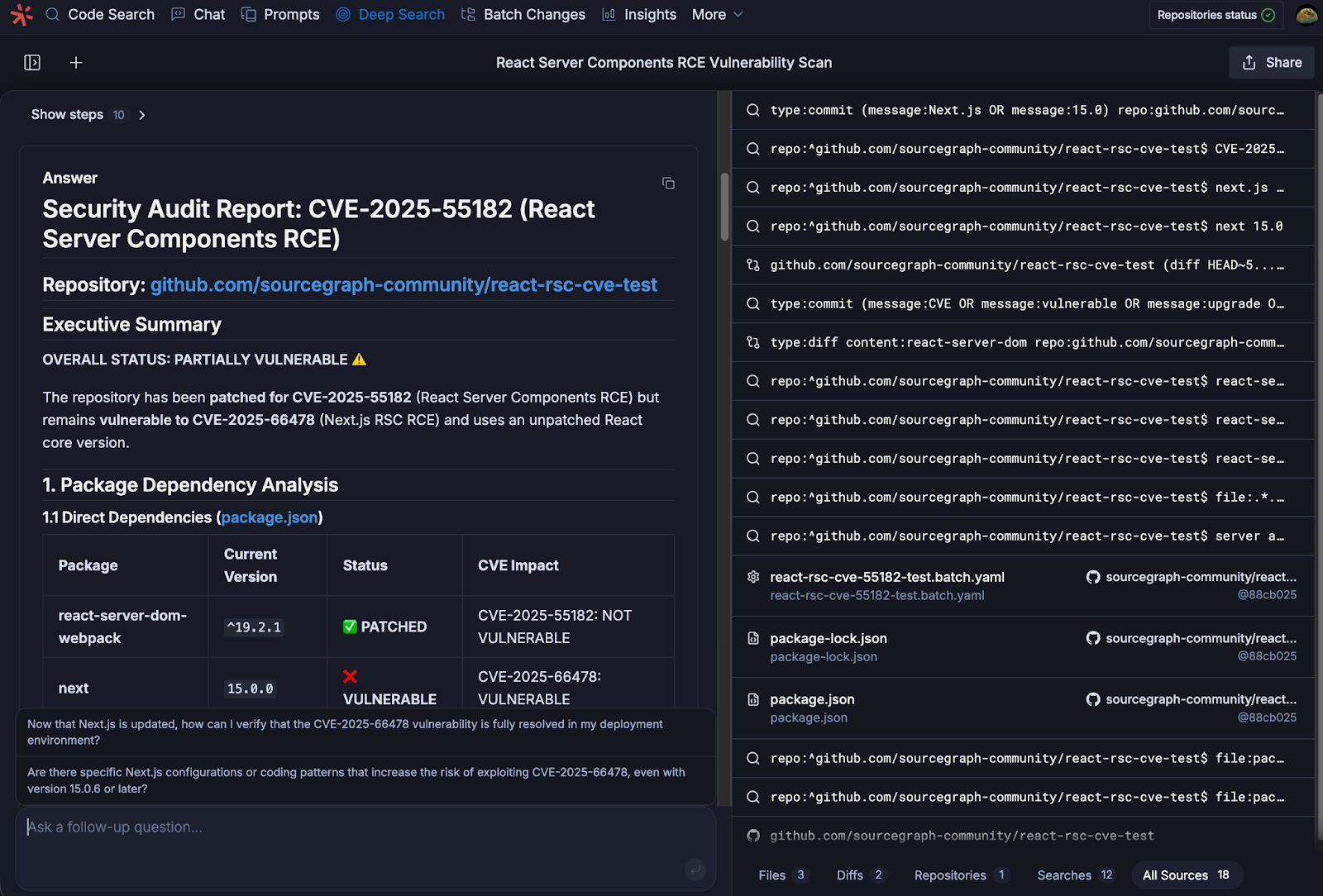Switch to the Files 3 tab
Viewport: 1323px width, 896px height.
[782, 875]
